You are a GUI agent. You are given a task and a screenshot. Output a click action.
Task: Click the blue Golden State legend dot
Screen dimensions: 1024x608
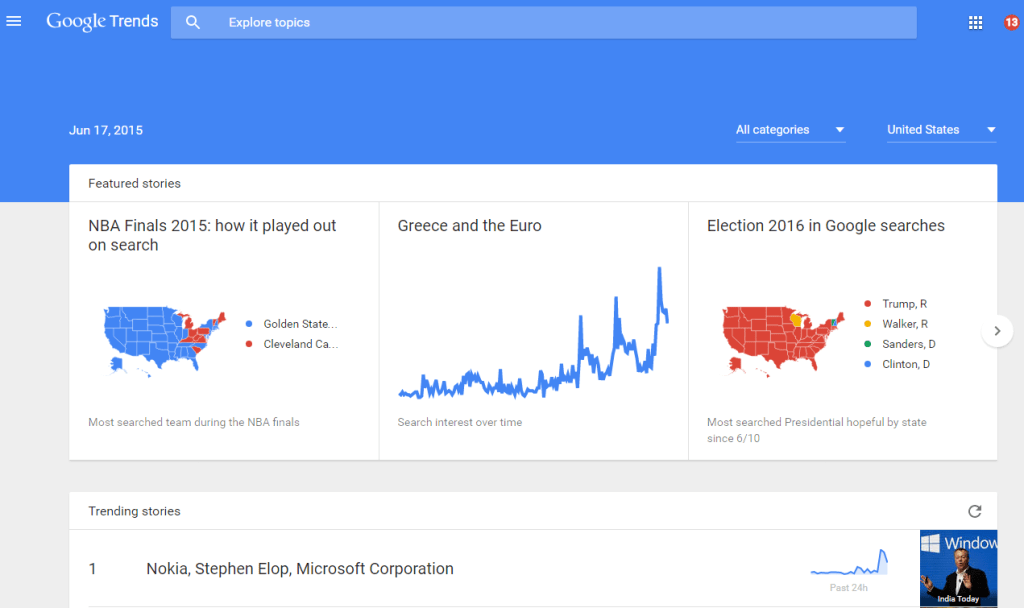coord(249,324)
